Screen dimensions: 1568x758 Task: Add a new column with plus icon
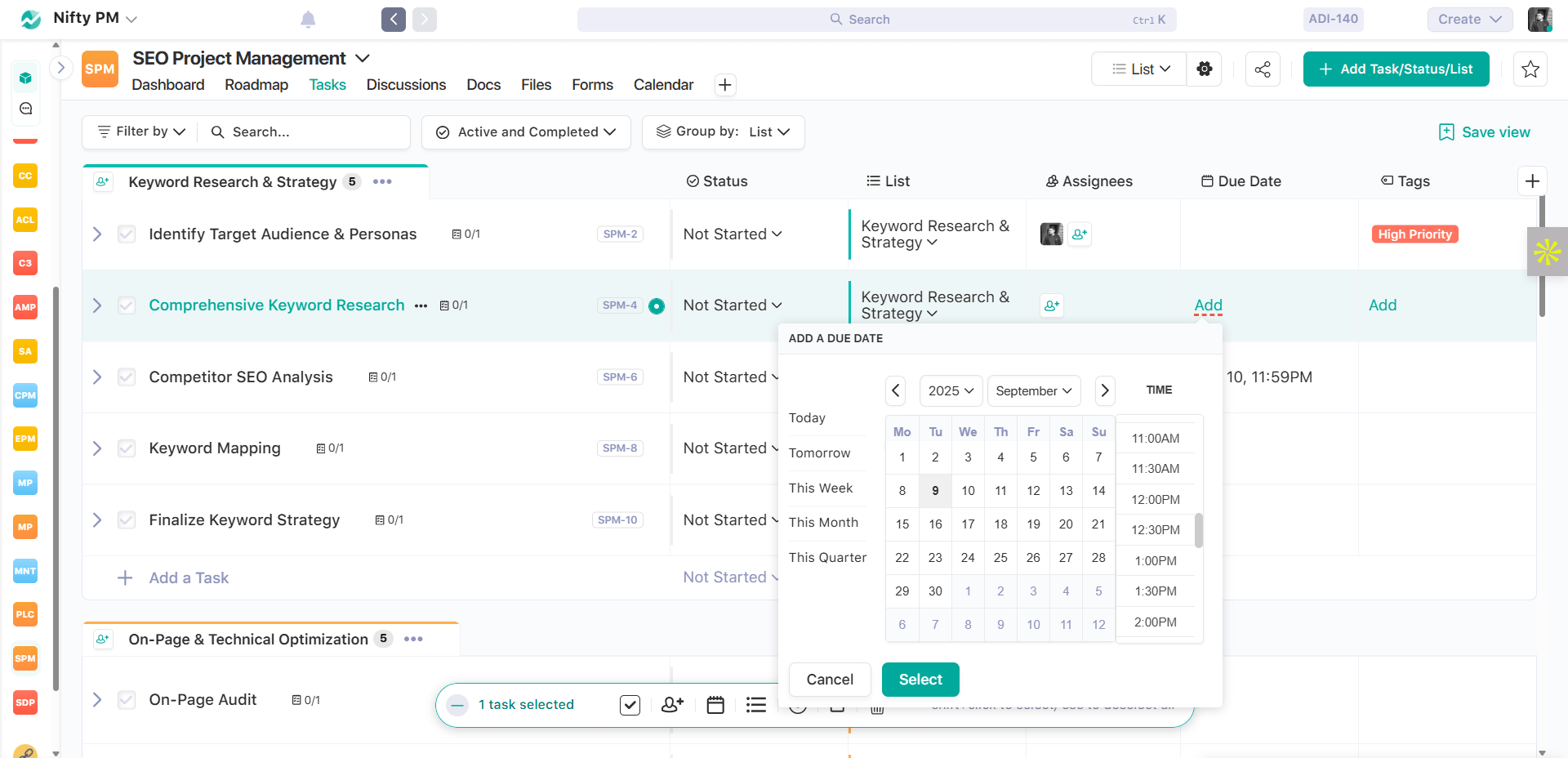pos(1532,181)
